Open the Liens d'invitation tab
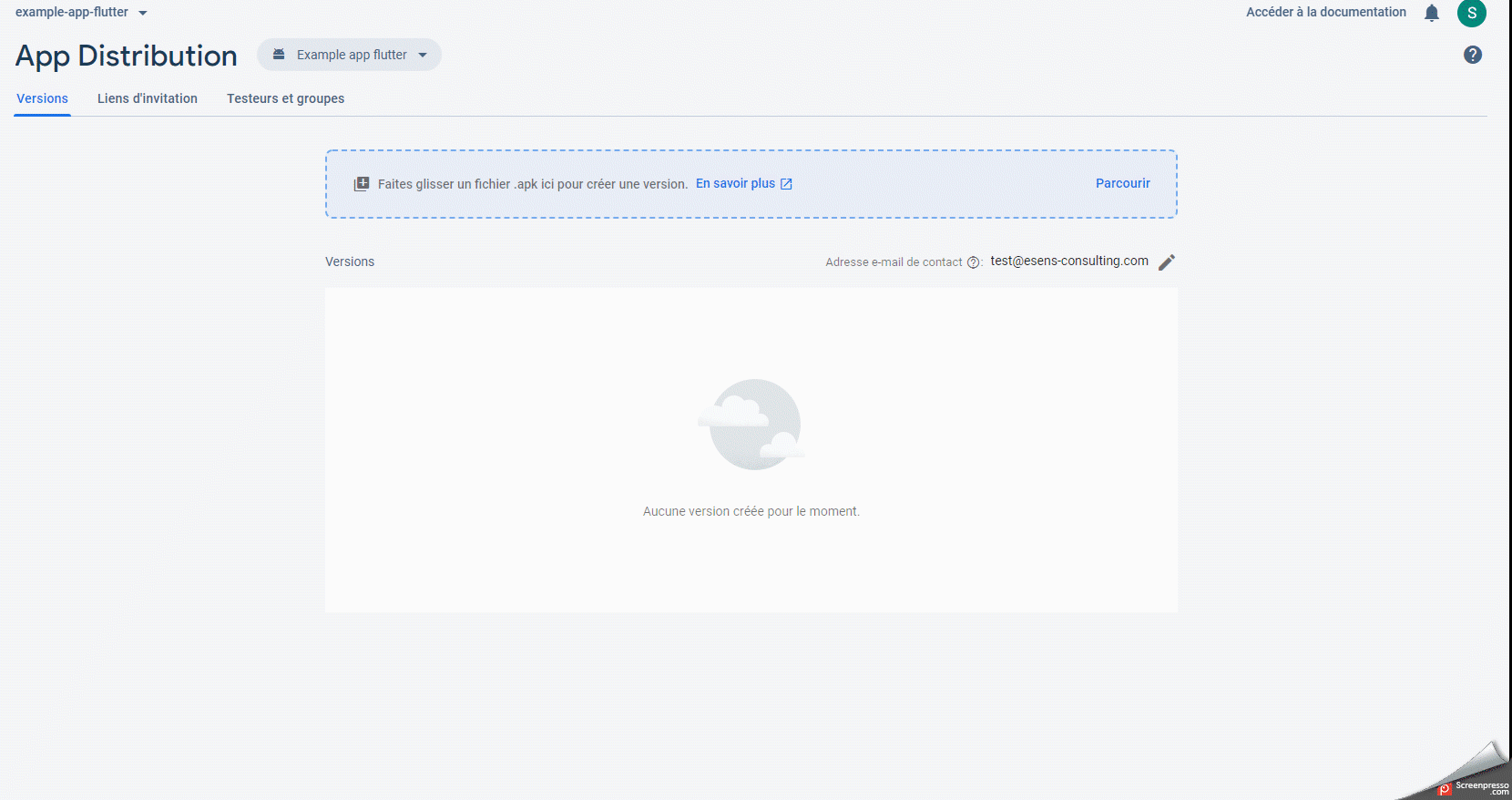1512x800 pixels. (148, 98)
